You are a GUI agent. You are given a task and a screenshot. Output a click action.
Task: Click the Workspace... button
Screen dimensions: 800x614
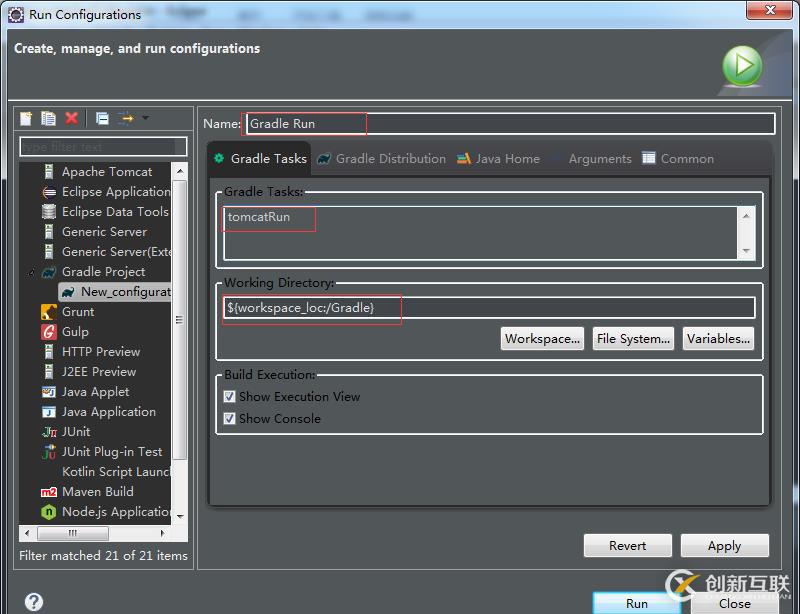542,339
